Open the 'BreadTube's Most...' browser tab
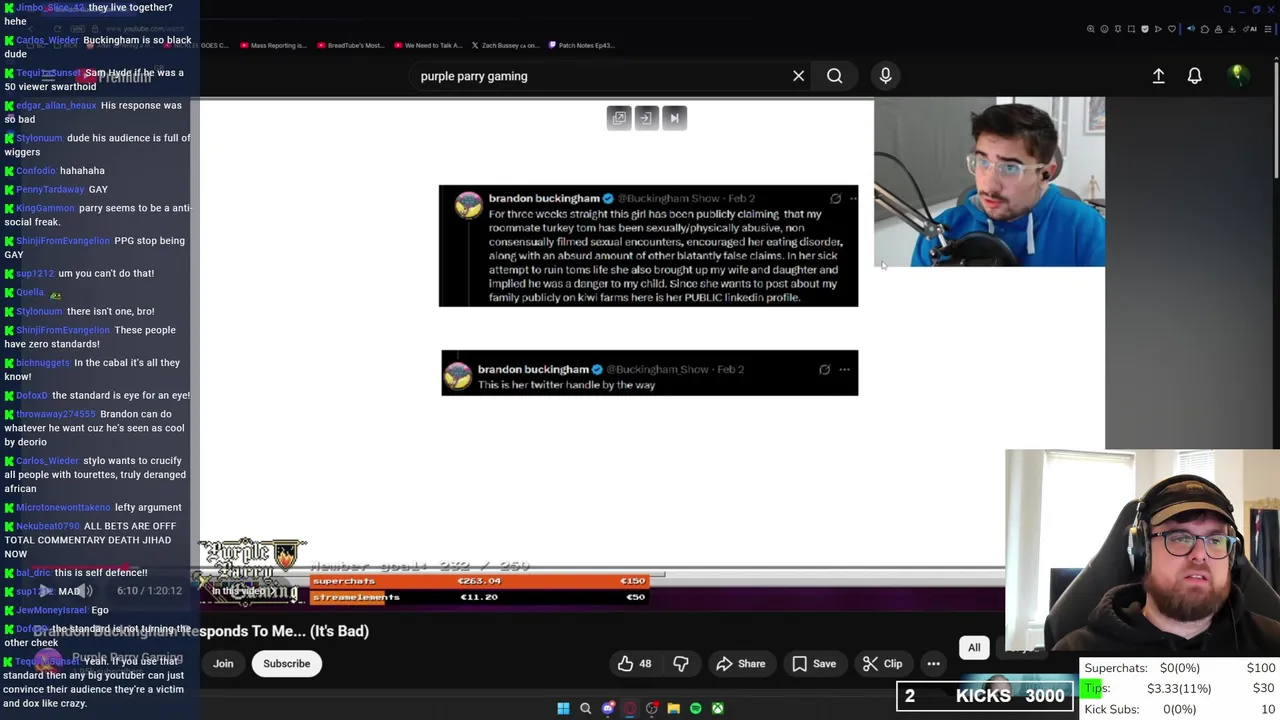Image resolution: width=1280 pixels, height=720 pixels. click(x=349, y=45)
